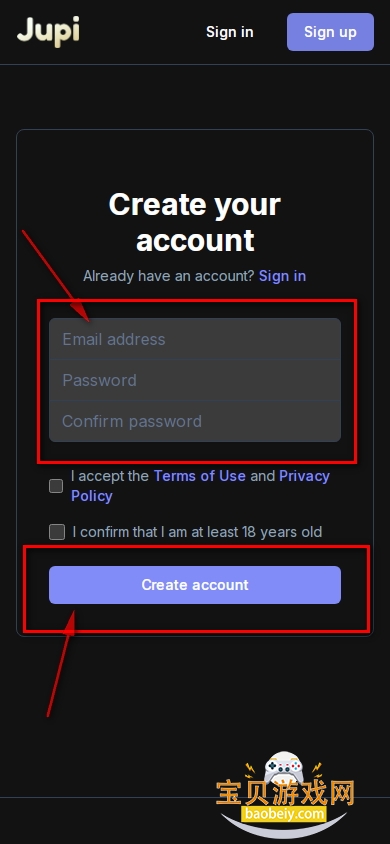
Task: Submit with the Create account button
Action: click(195, 585)
